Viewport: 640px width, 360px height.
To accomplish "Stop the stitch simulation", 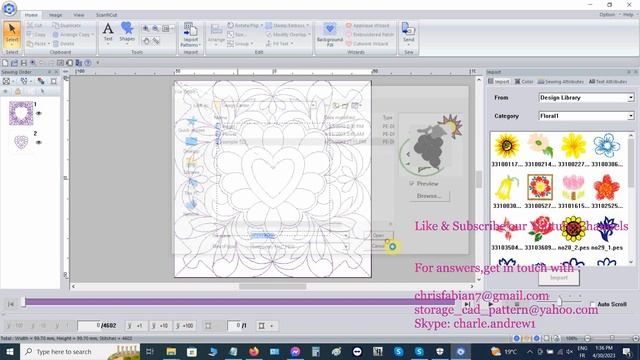I will pos(517,304).
